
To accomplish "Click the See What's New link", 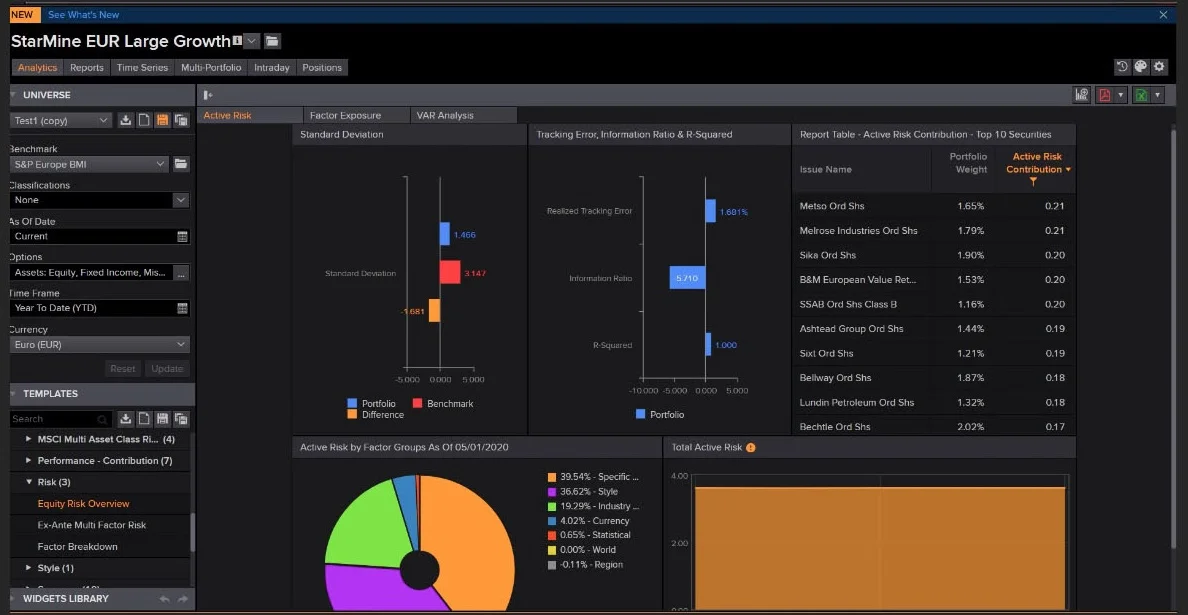I will coord(83,14).
